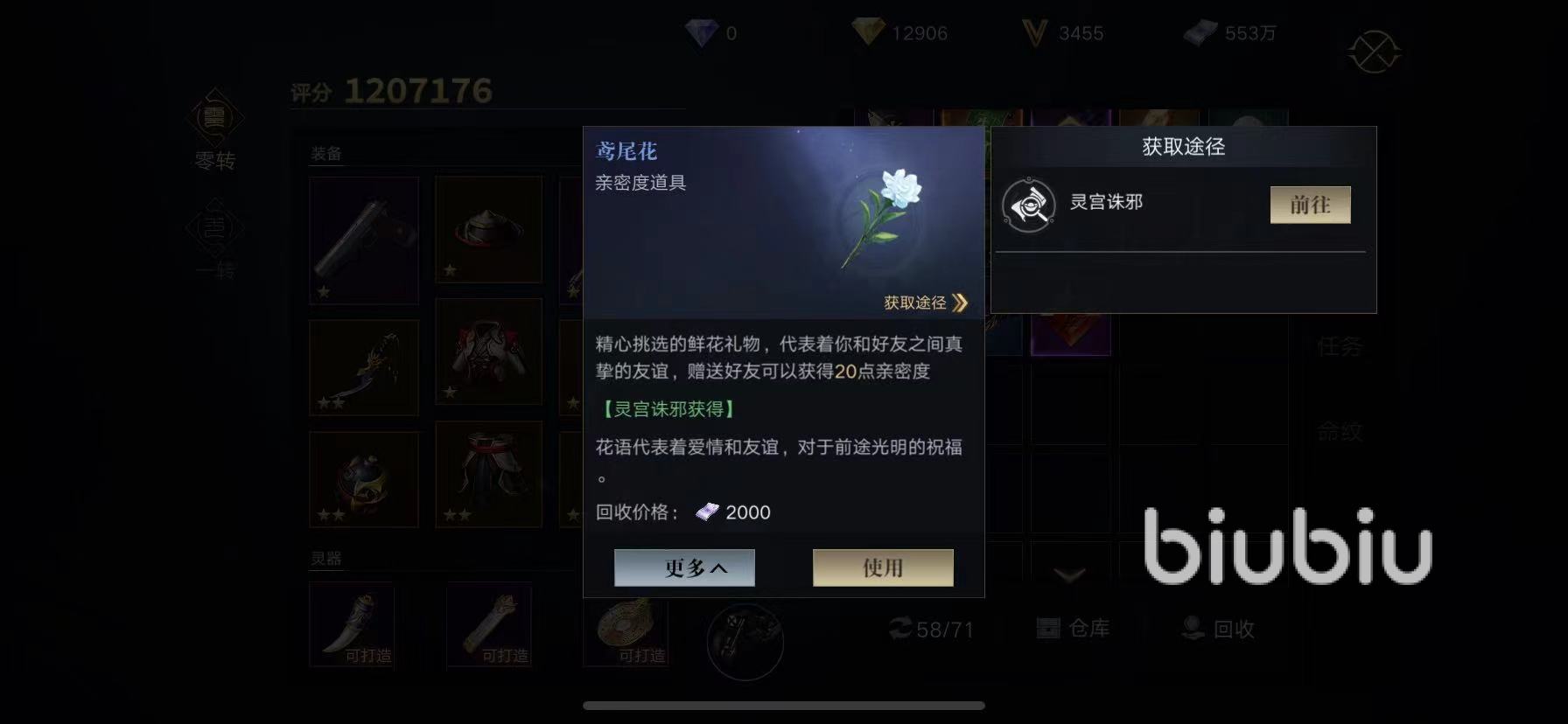This screenshot has width=1568, height=724.
Task: Select the curved blade equipment slot
Action: point(364,367)
